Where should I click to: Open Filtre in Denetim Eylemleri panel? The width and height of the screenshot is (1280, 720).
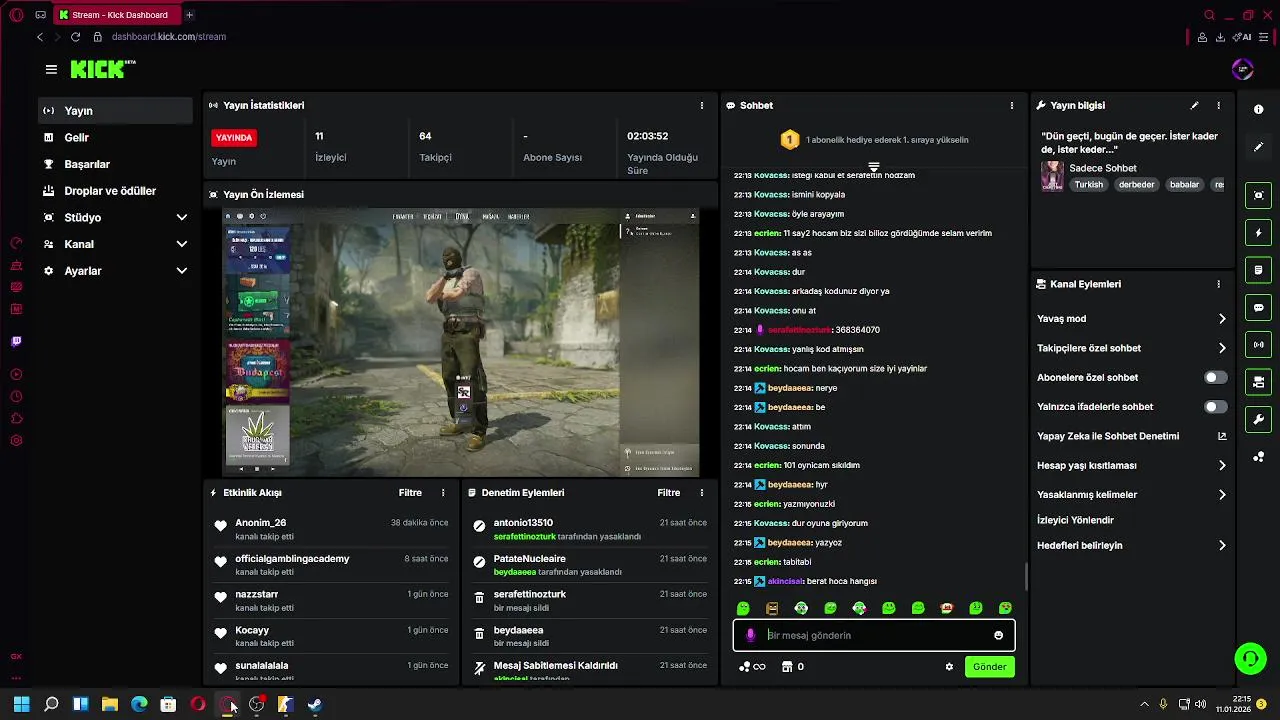[x=668, y=493]
